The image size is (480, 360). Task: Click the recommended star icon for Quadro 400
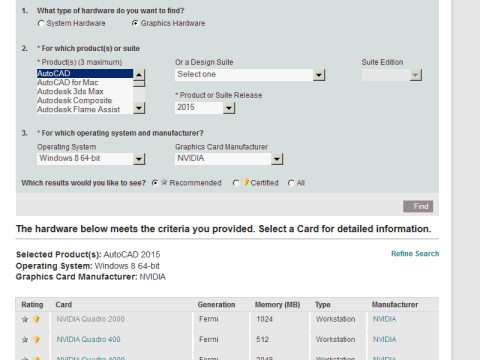click(x=25, y=339)
